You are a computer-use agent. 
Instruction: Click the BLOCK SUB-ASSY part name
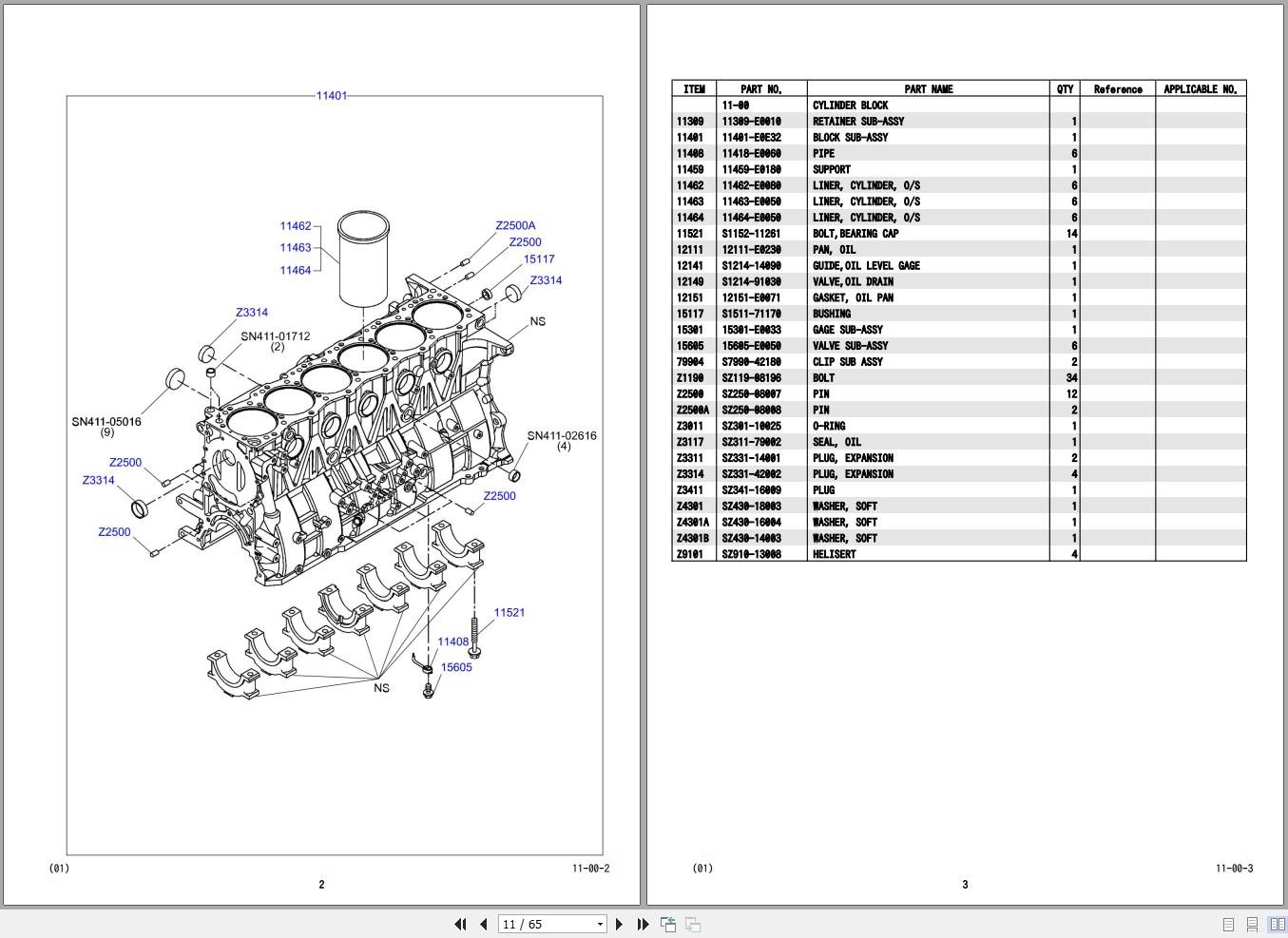[x=851, y=138]
